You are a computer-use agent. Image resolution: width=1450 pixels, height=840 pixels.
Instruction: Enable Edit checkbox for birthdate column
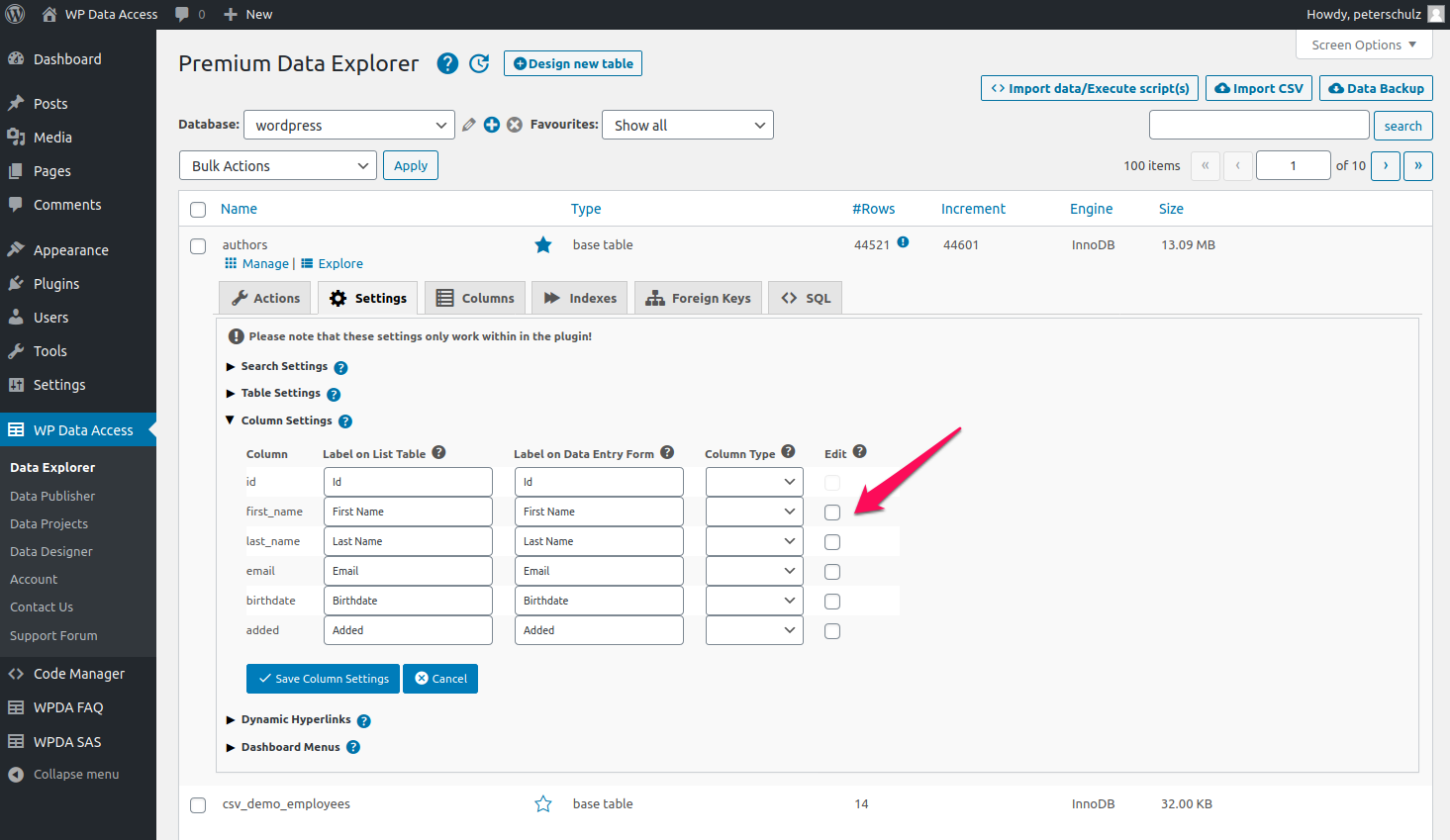[x=832, y=602]
